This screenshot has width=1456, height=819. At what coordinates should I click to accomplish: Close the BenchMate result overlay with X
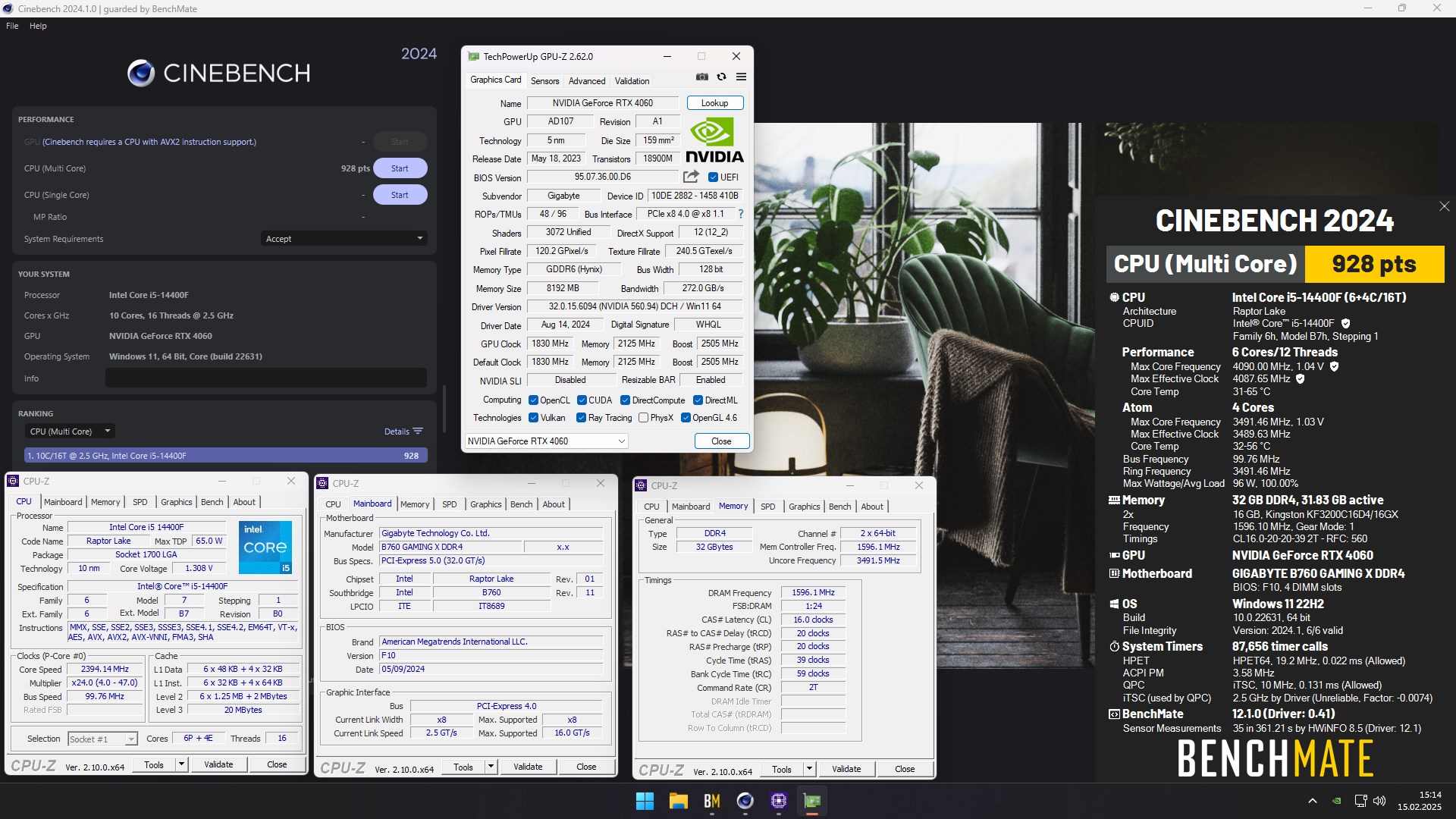[1444, 206]
